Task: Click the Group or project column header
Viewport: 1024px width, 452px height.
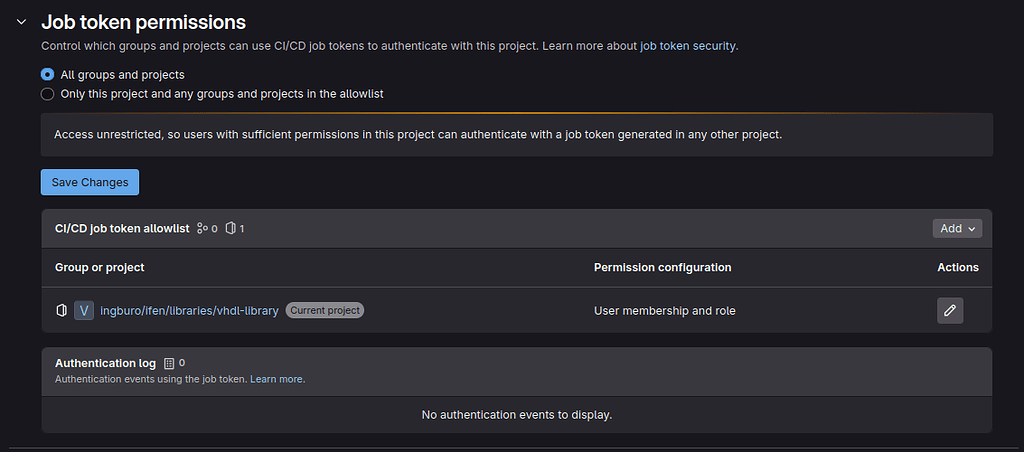Action: [99, 267]
